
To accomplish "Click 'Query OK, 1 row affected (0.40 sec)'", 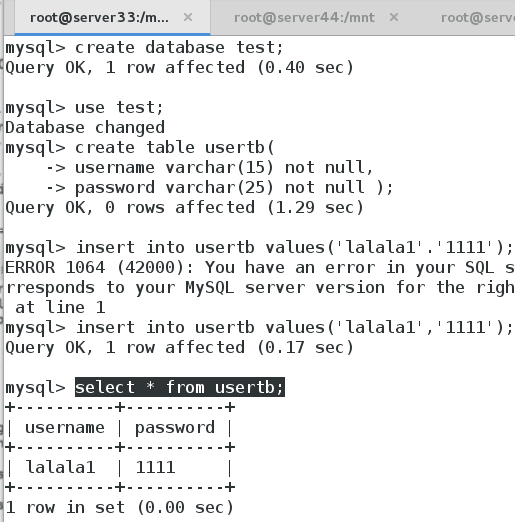I will pos(179,67).
